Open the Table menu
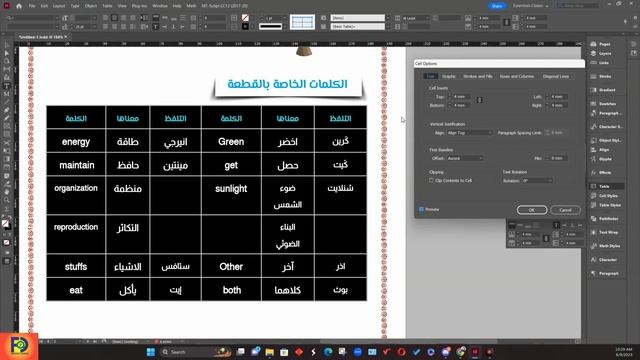The width and height of the screenshot is (640, 360). pyautogui.click(x=107, y=6)
